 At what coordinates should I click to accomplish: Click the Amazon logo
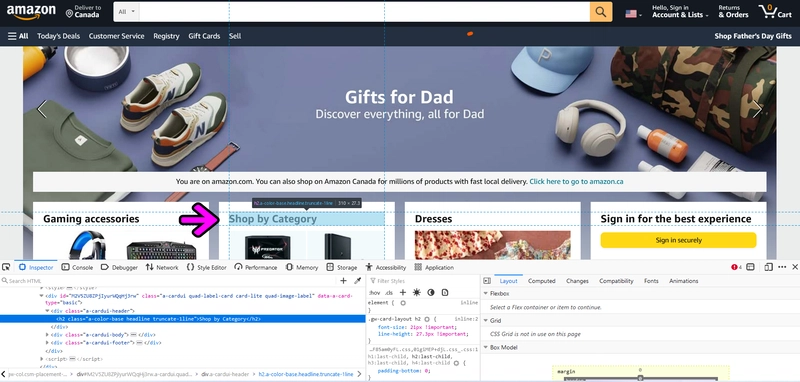pyautogui.click(x=31, y=12)
